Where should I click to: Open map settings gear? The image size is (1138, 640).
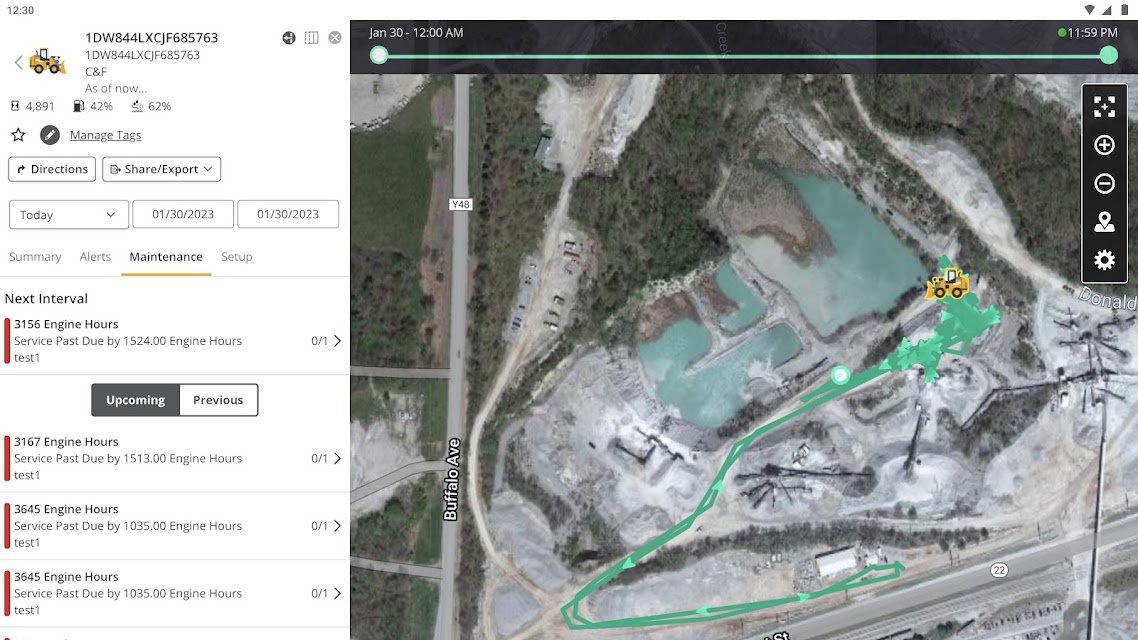click(1104, 260)
